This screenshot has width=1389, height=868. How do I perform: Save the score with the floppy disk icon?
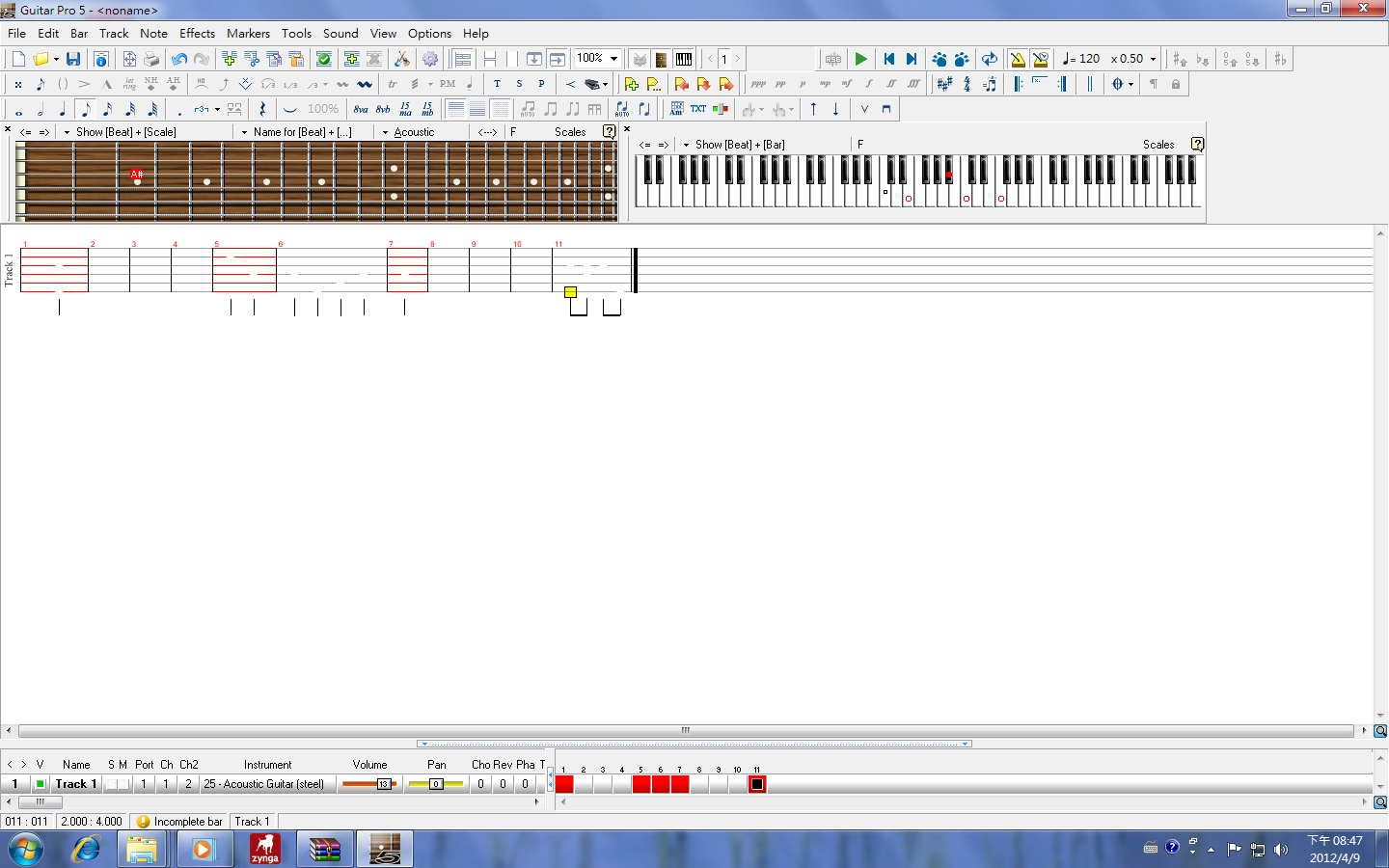(73, 59)
